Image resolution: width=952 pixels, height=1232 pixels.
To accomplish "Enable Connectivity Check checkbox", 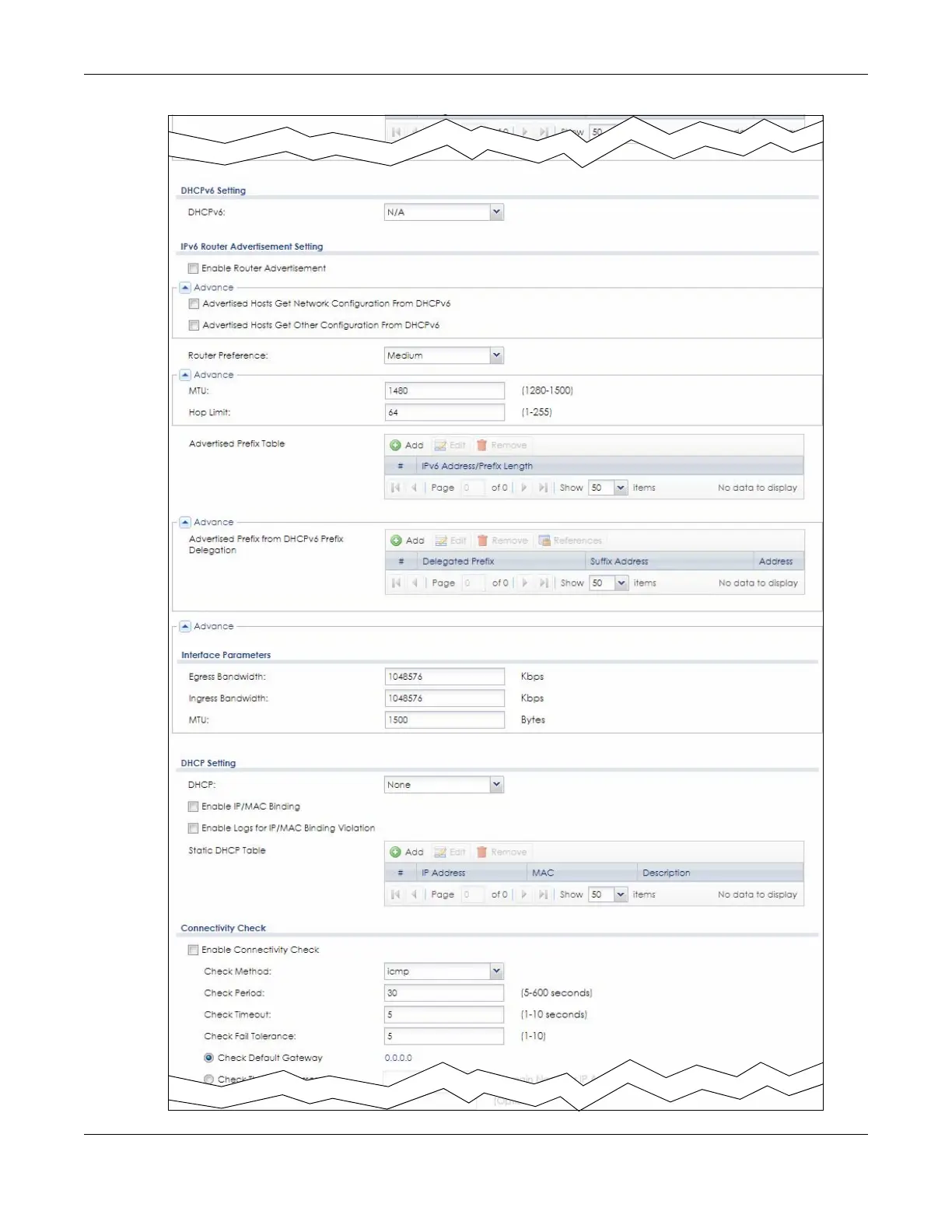I will coord(193,950).
